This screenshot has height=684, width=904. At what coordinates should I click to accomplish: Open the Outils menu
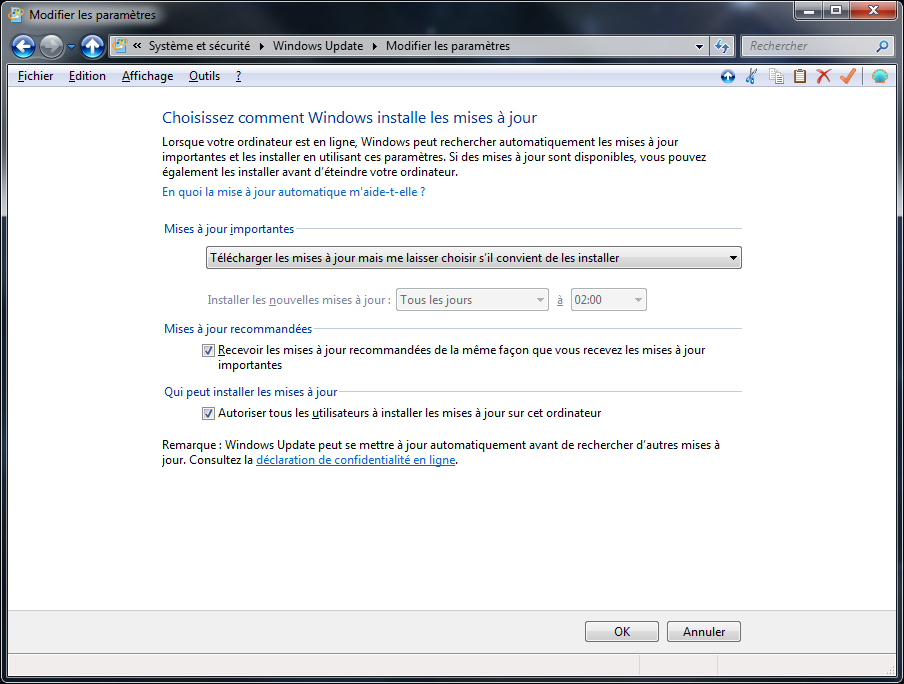click(205, 76)
